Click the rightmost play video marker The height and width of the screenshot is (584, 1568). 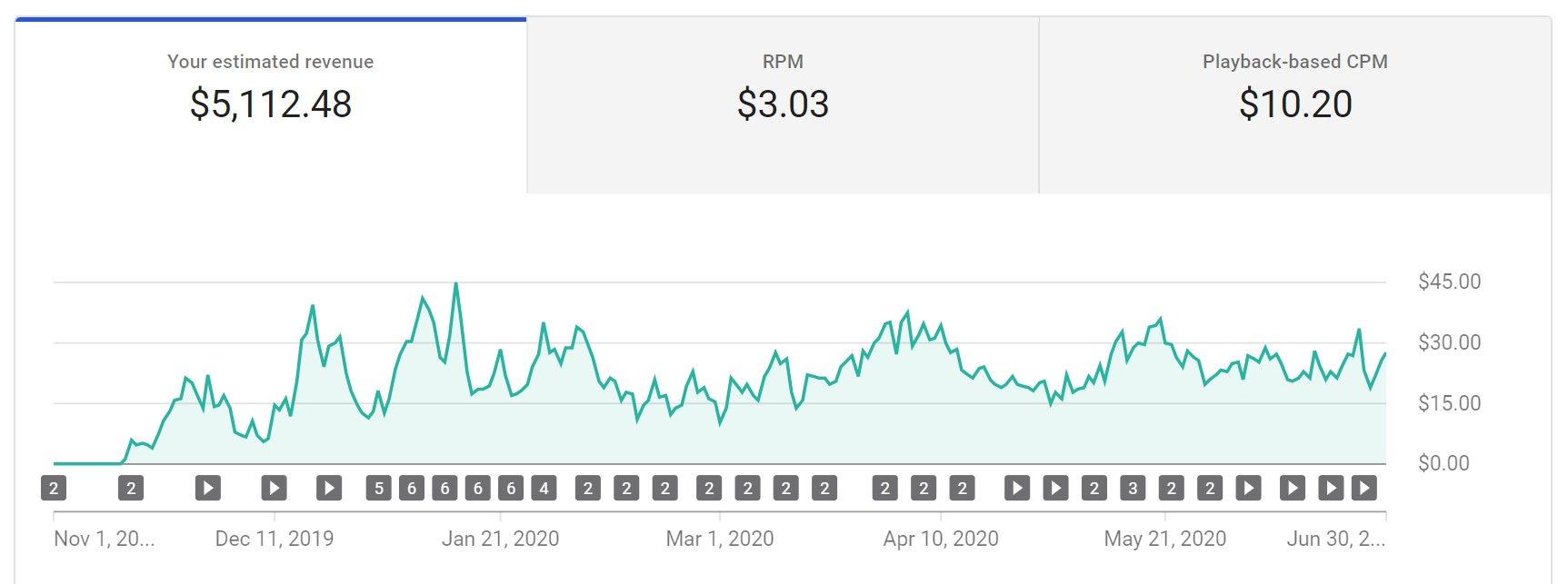click(1363, 489)
